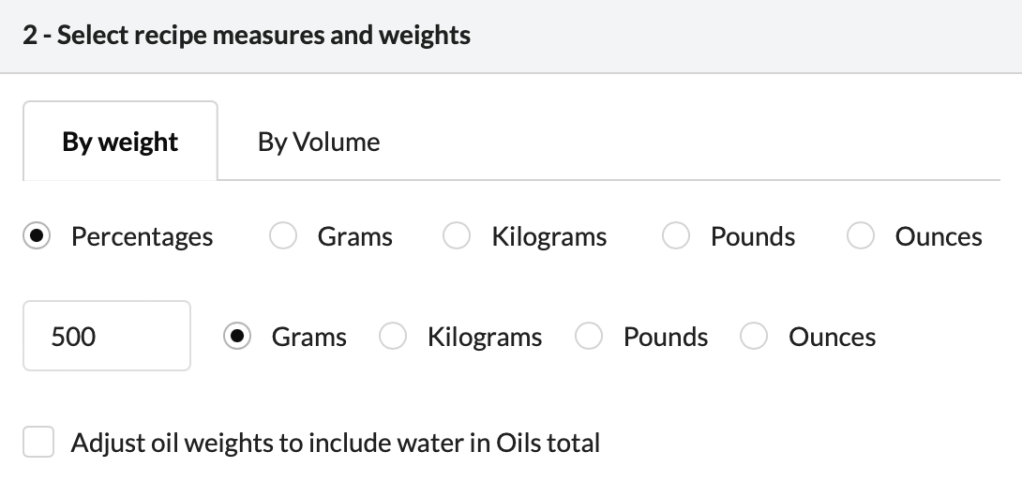Enable the Adjust oil weights checkbox

[x=38, y=441]
